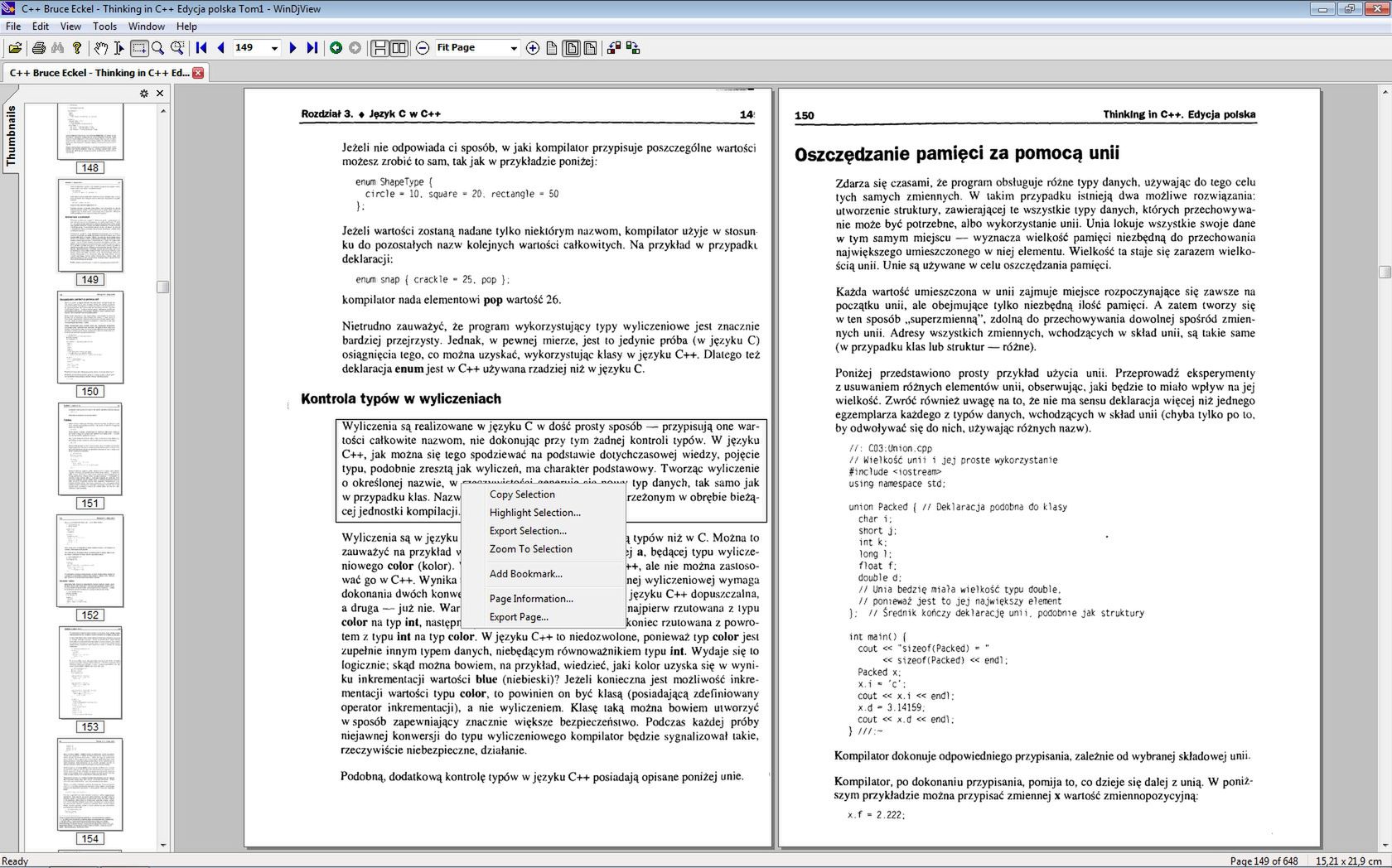The image size is (1392, 868).
Task: Select the zoom-to-rectangle tool
Action: click(176, 48)
